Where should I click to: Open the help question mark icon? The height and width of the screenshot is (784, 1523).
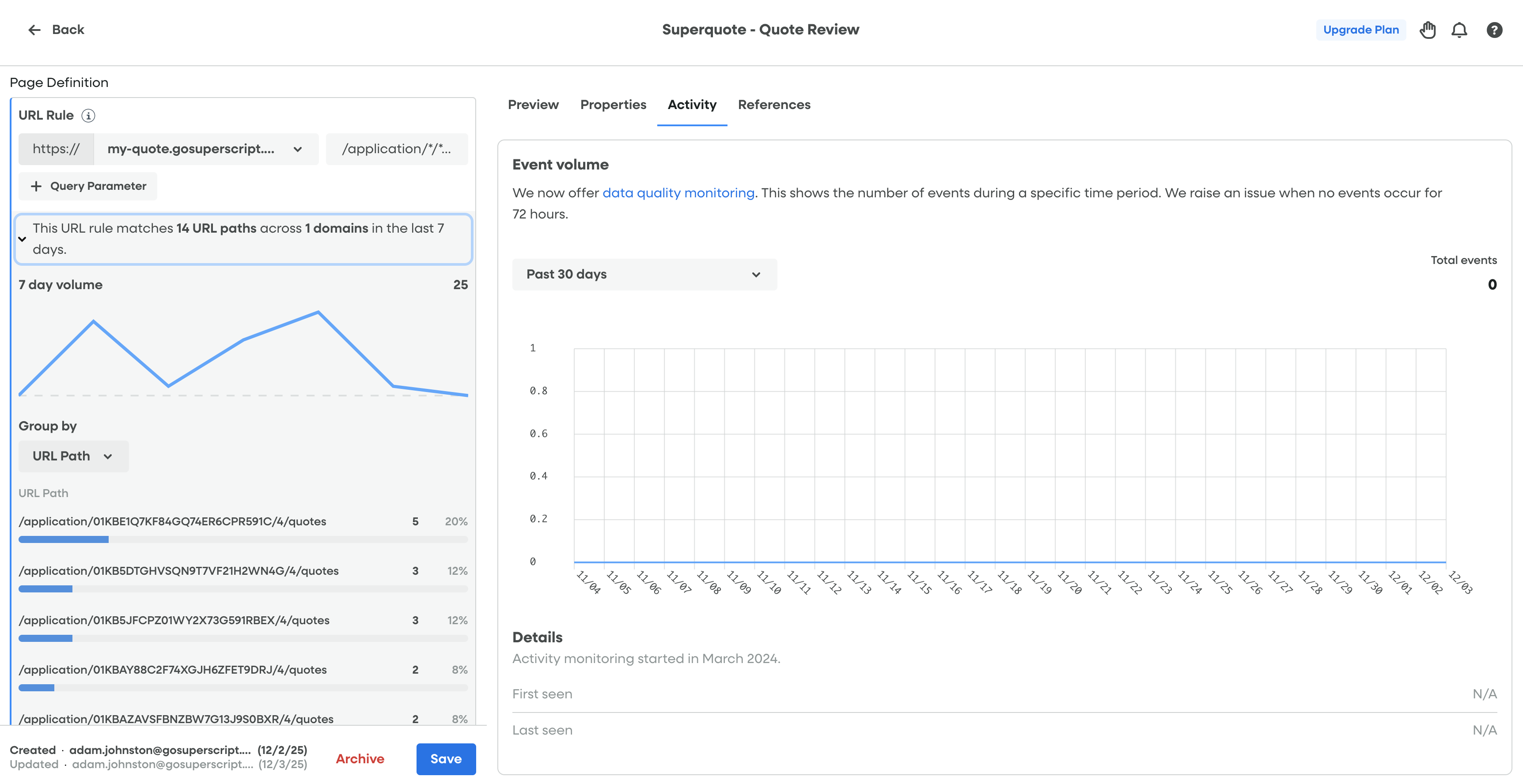1494,30
